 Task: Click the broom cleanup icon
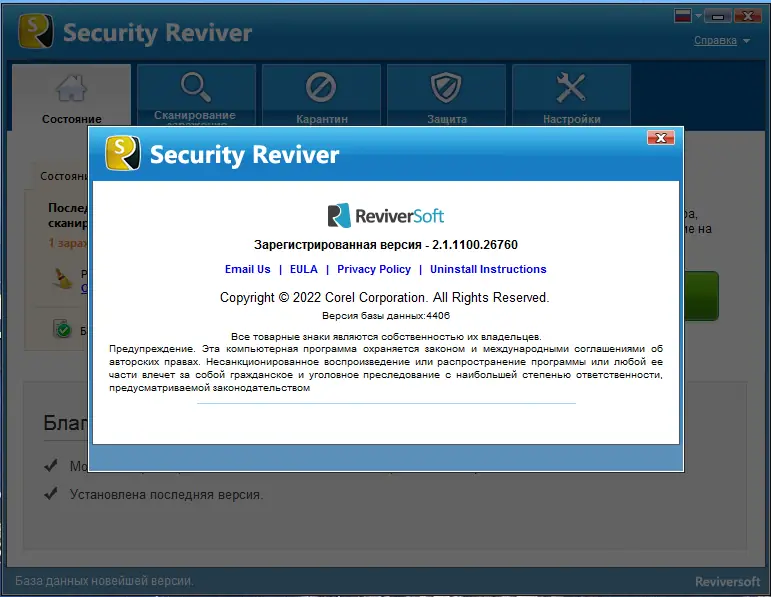tap(63, 279)
